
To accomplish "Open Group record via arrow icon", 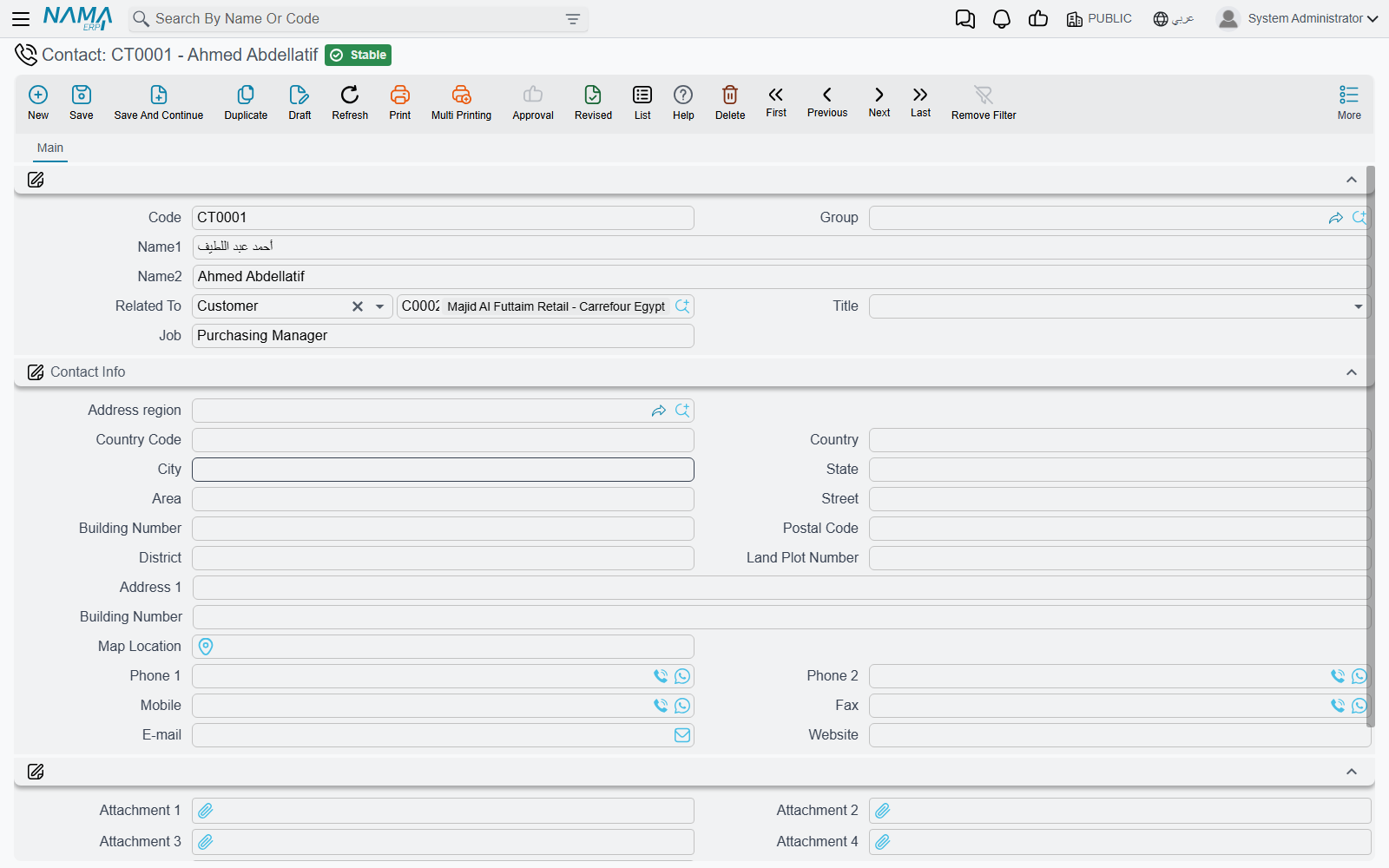I will pos(1336,218).
